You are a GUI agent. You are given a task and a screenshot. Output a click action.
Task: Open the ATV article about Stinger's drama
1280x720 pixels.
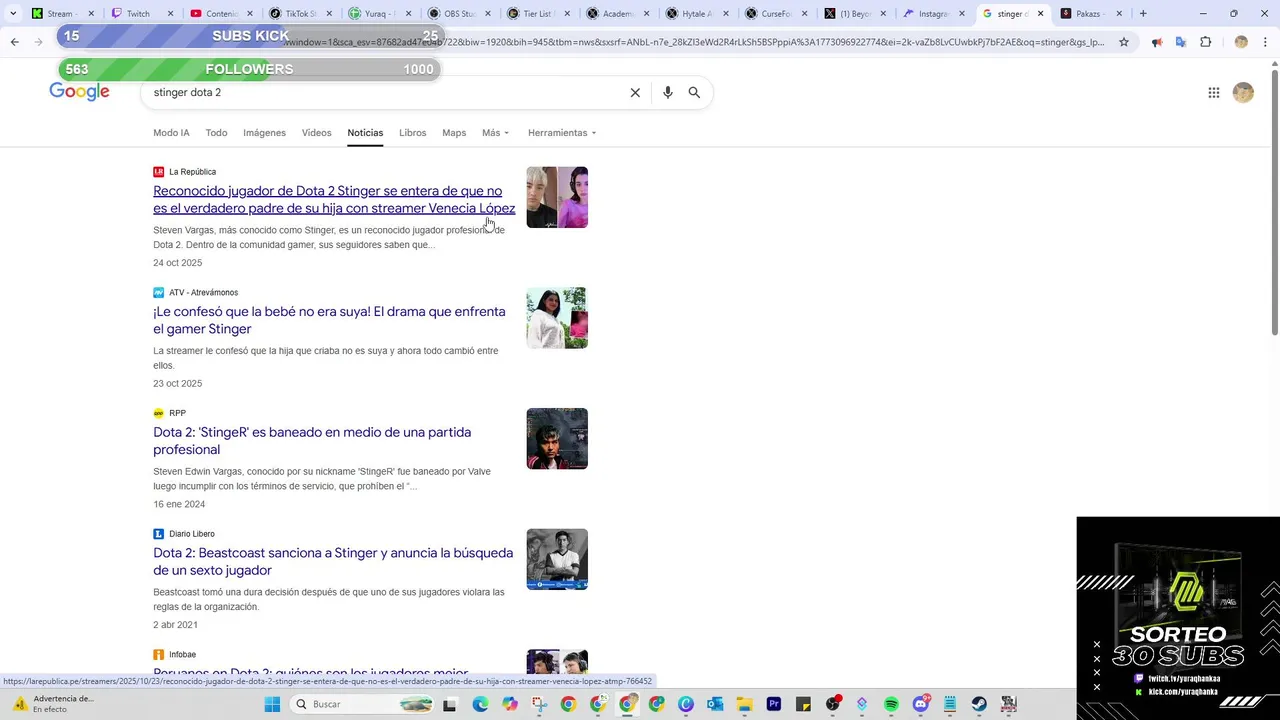click(x=329, y=320)
